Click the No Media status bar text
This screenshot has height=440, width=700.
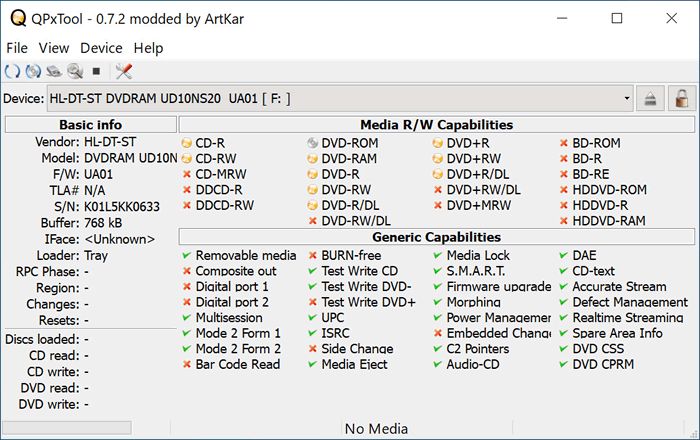tap(376, 429)
